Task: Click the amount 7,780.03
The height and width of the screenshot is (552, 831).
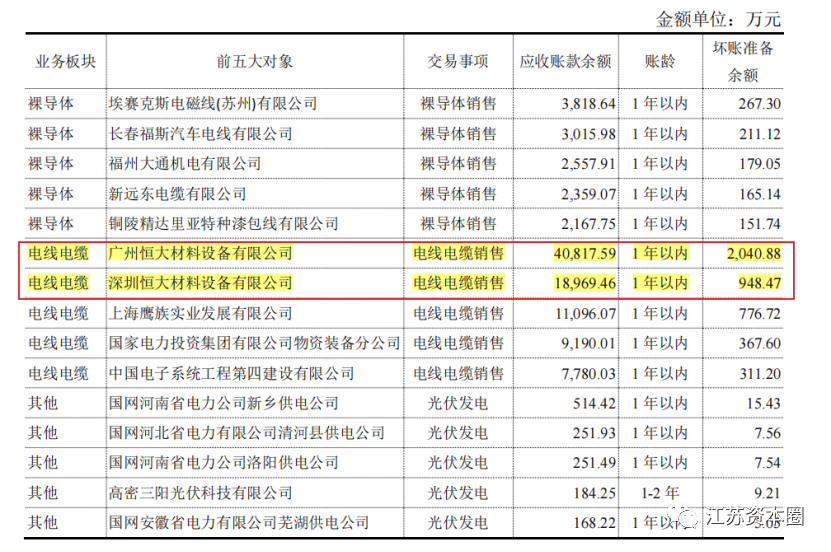Action: 588,374
